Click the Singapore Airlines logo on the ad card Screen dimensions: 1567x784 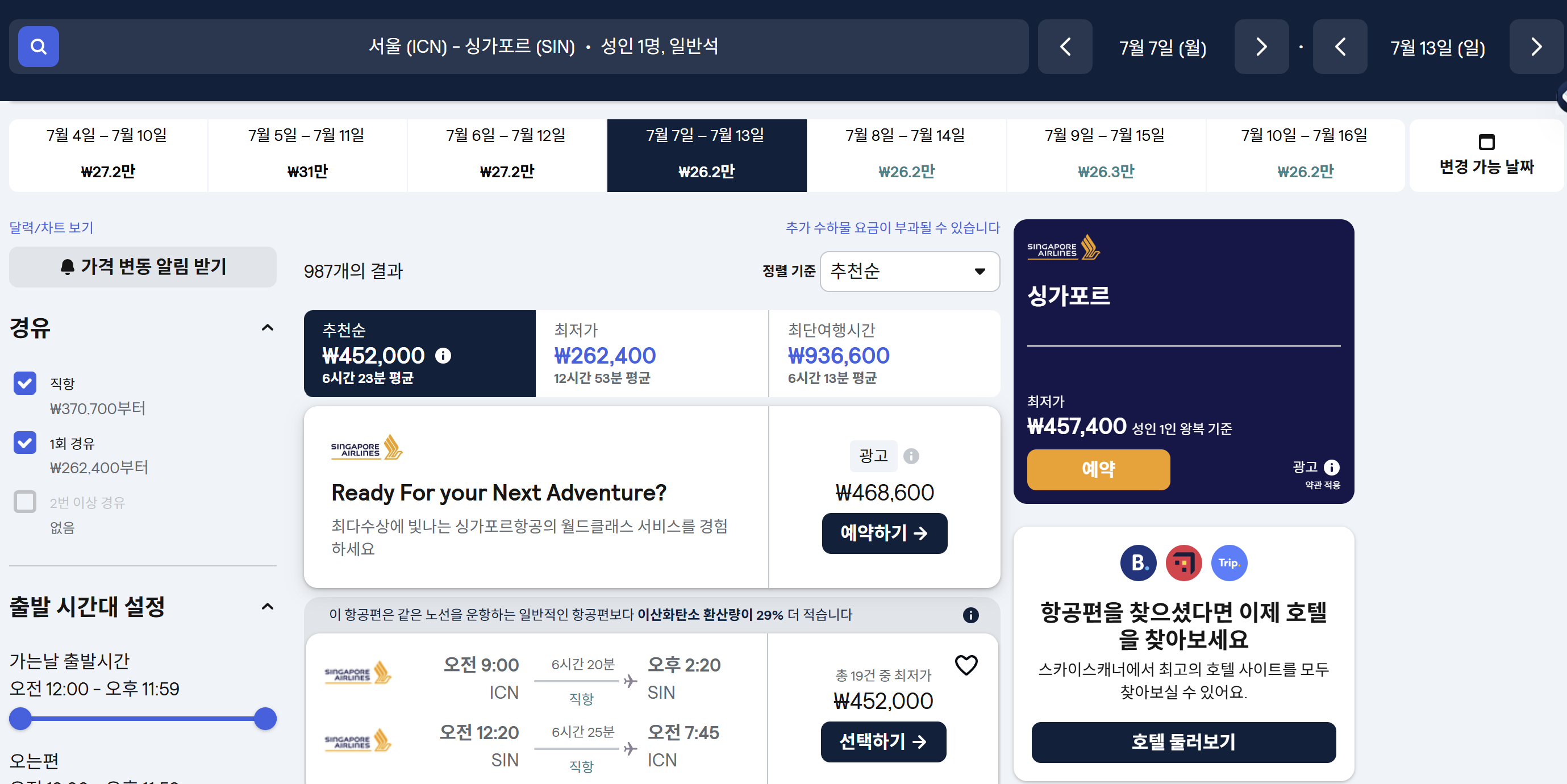(365, 448)
